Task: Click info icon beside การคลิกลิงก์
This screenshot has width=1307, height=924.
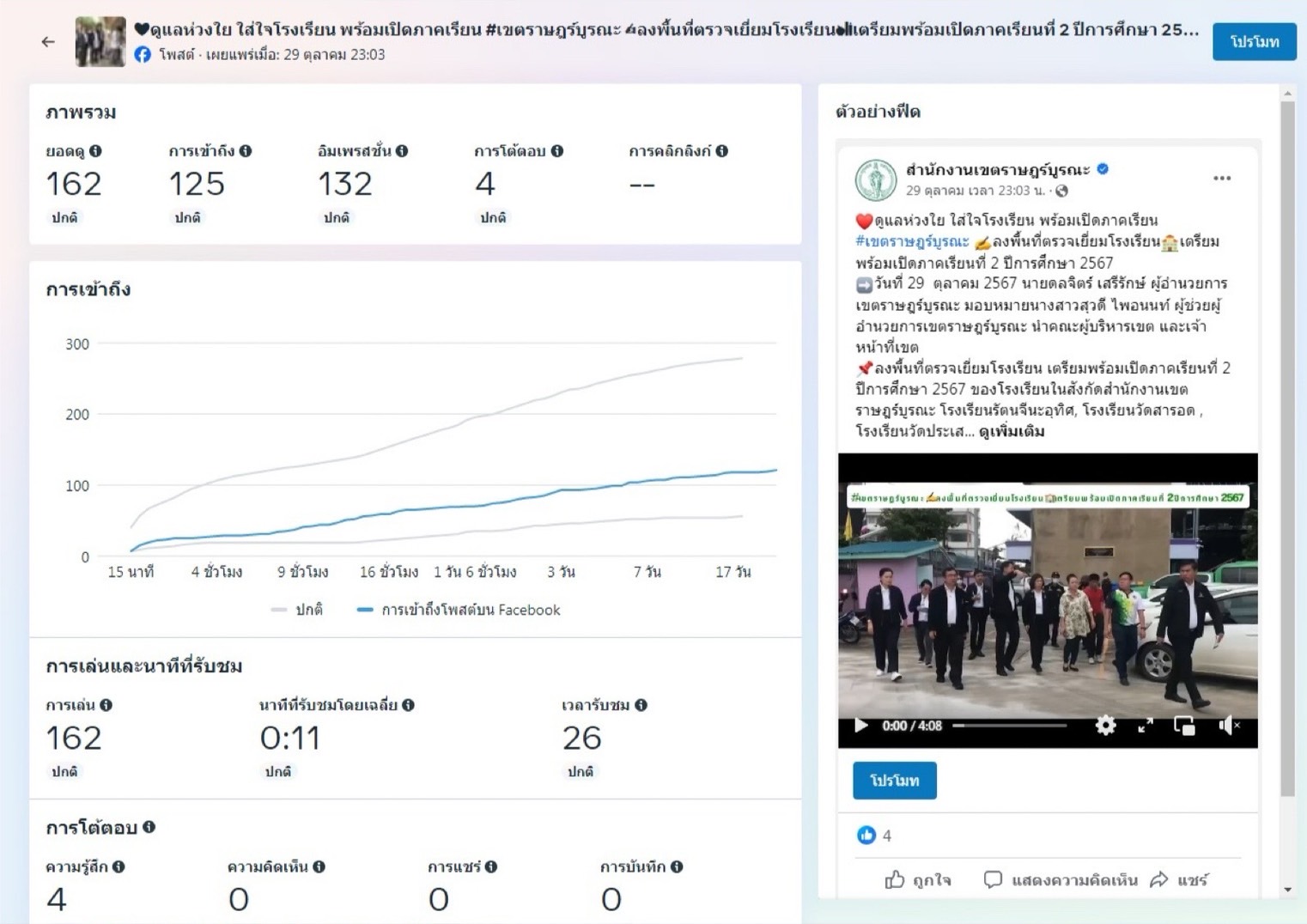Action: pyautogui.click(x=722, y=151)
